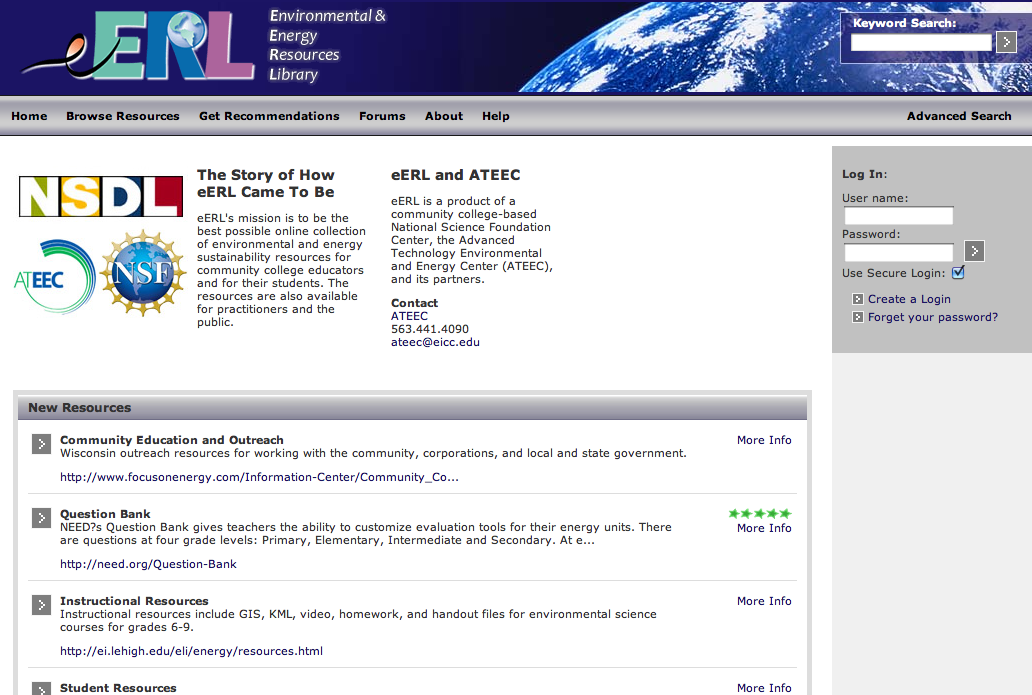Click the NSDL logo image
The height and width of the screenshot is (695, 1032).
tap(101, 196)
